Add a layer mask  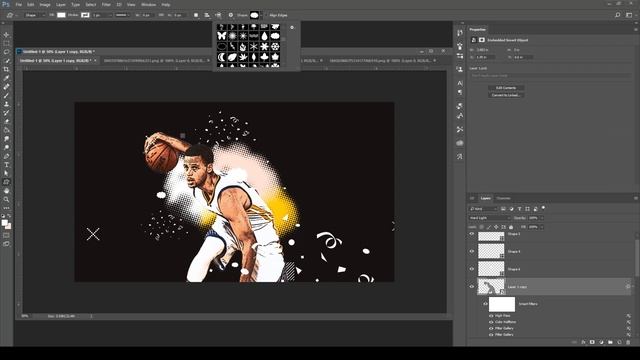592,342
